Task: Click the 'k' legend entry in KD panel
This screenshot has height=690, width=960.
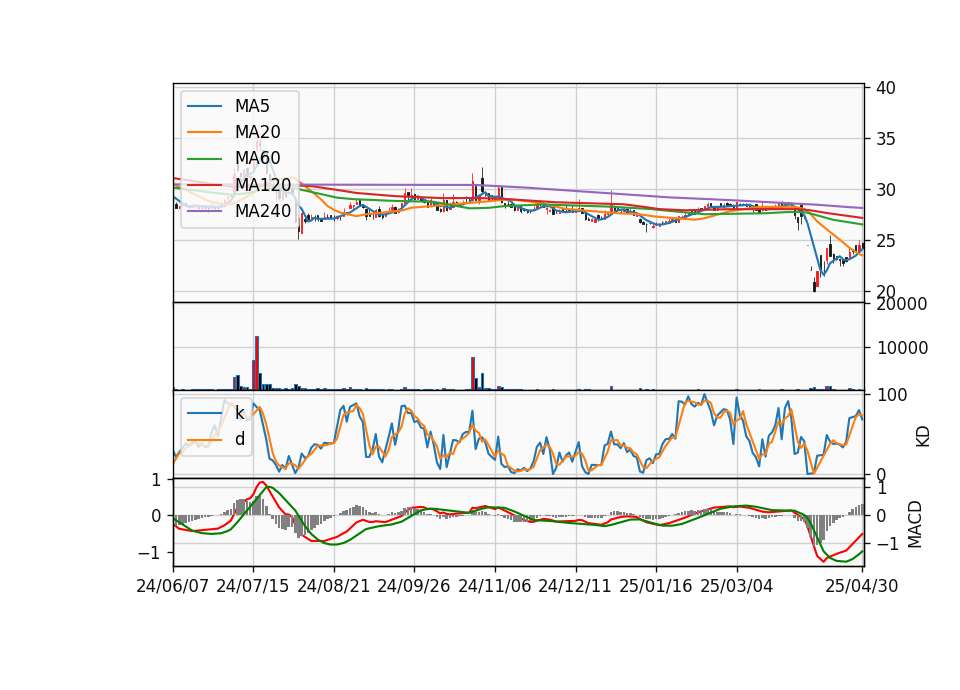Action: click(239, 413)
